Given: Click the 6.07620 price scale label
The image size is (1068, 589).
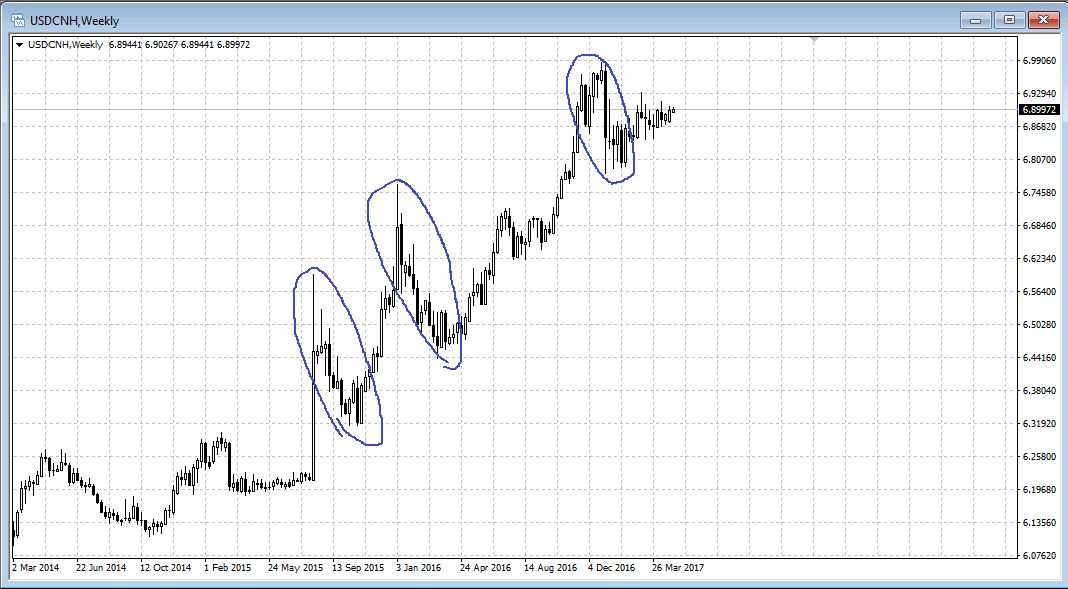Looking at the screenshot, I should click(1039, 556).
